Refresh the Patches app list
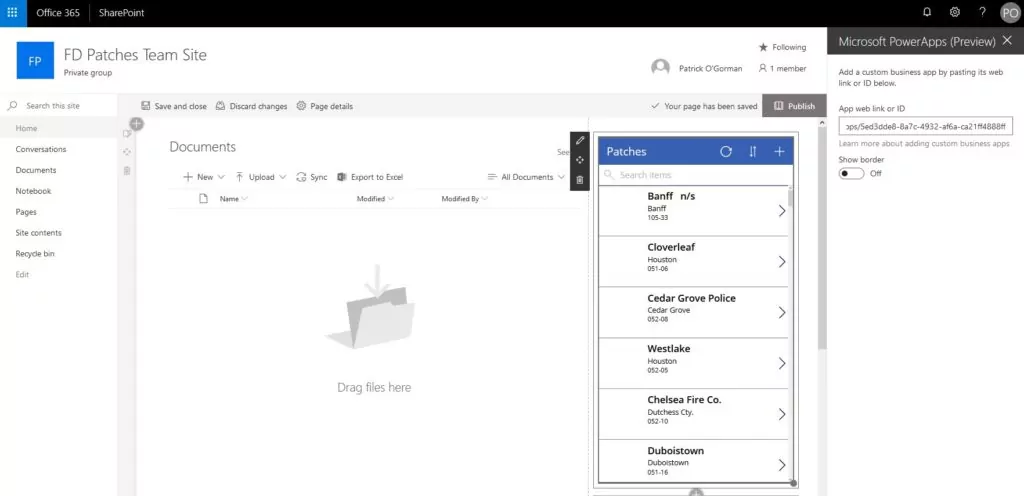This screenshot has height=496, width=1024. pyautogui.click(x=726, y=151)
